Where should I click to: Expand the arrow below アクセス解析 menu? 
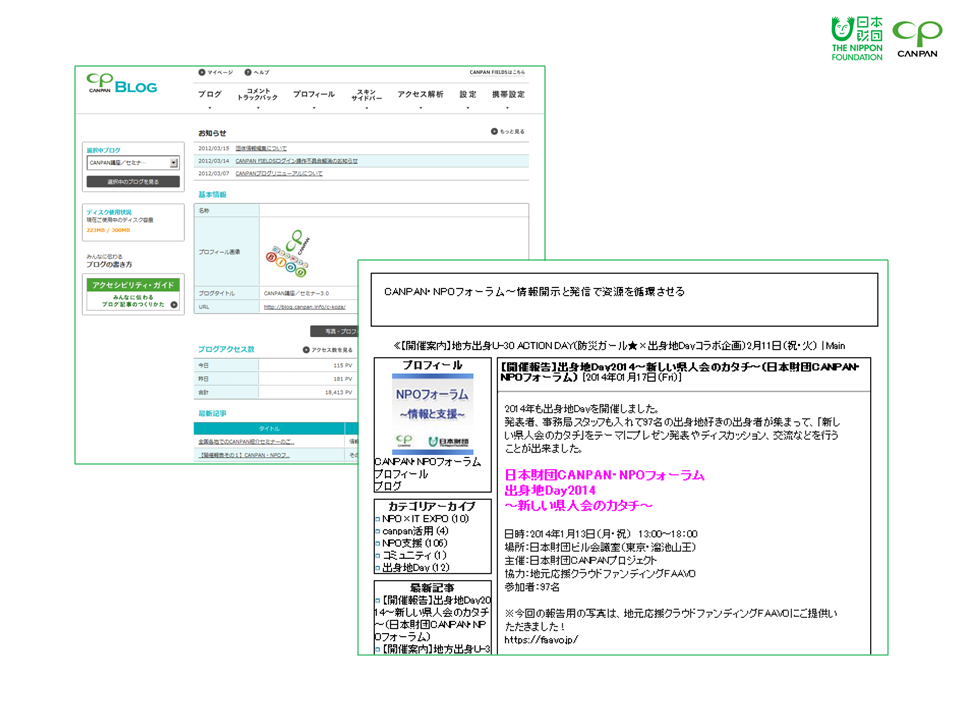click(421, 108)
